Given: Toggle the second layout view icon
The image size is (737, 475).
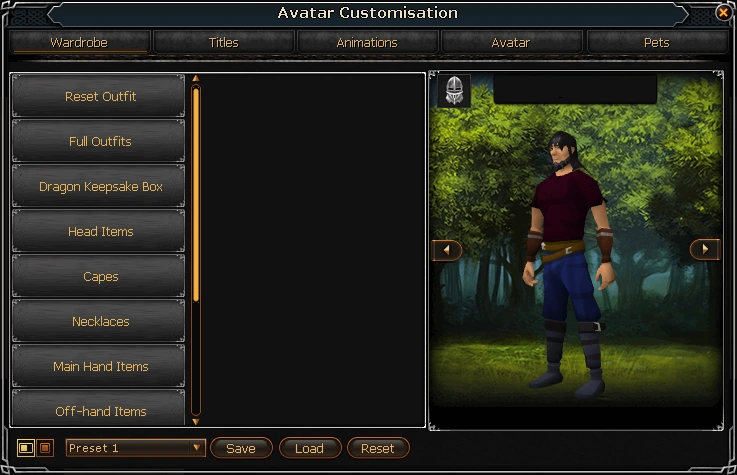Looking at the screenshot, I should 45,448.
